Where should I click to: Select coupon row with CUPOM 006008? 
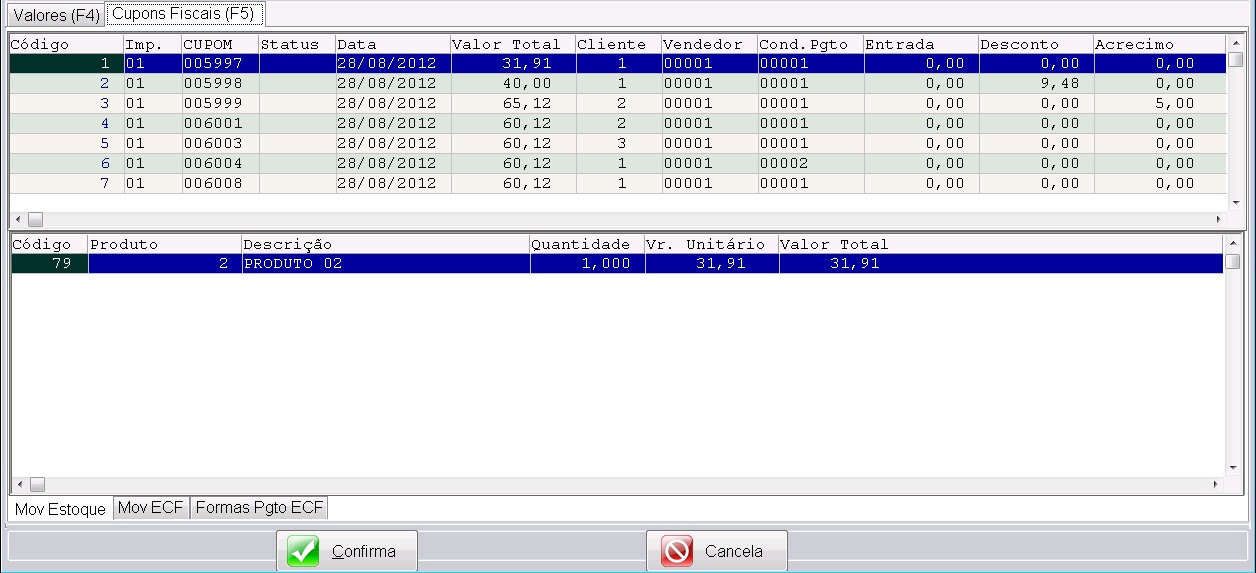click(x=219, y=183)
